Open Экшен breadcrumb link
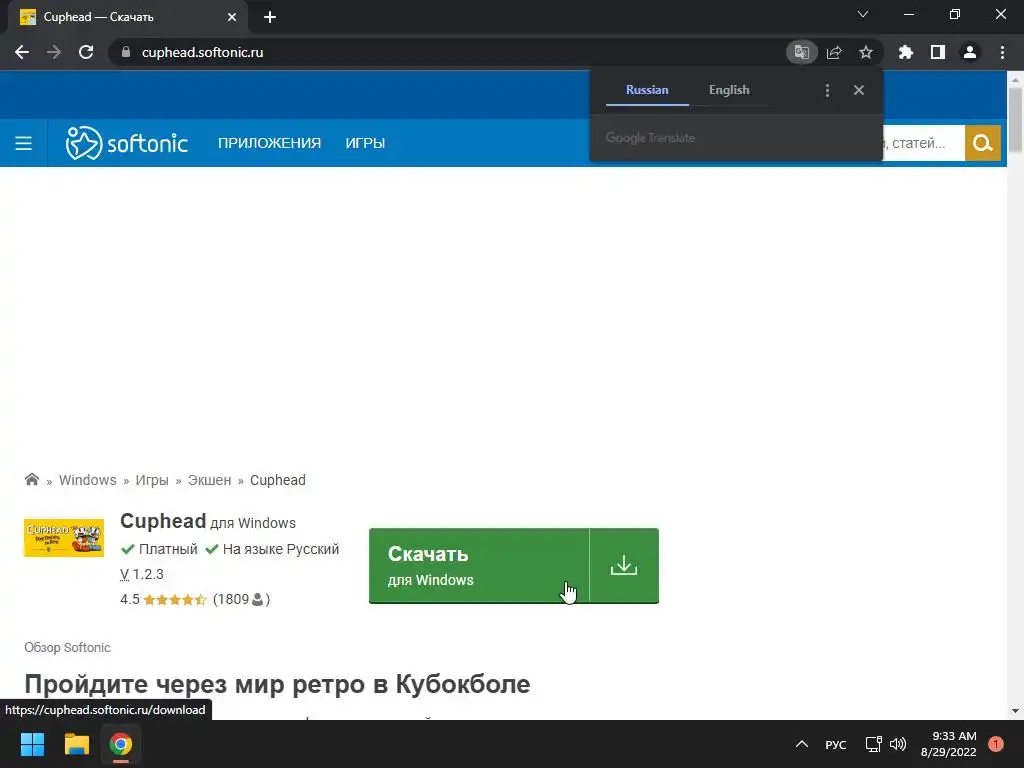The width and height of the screenshot is (1024, 768). point(210,480)
